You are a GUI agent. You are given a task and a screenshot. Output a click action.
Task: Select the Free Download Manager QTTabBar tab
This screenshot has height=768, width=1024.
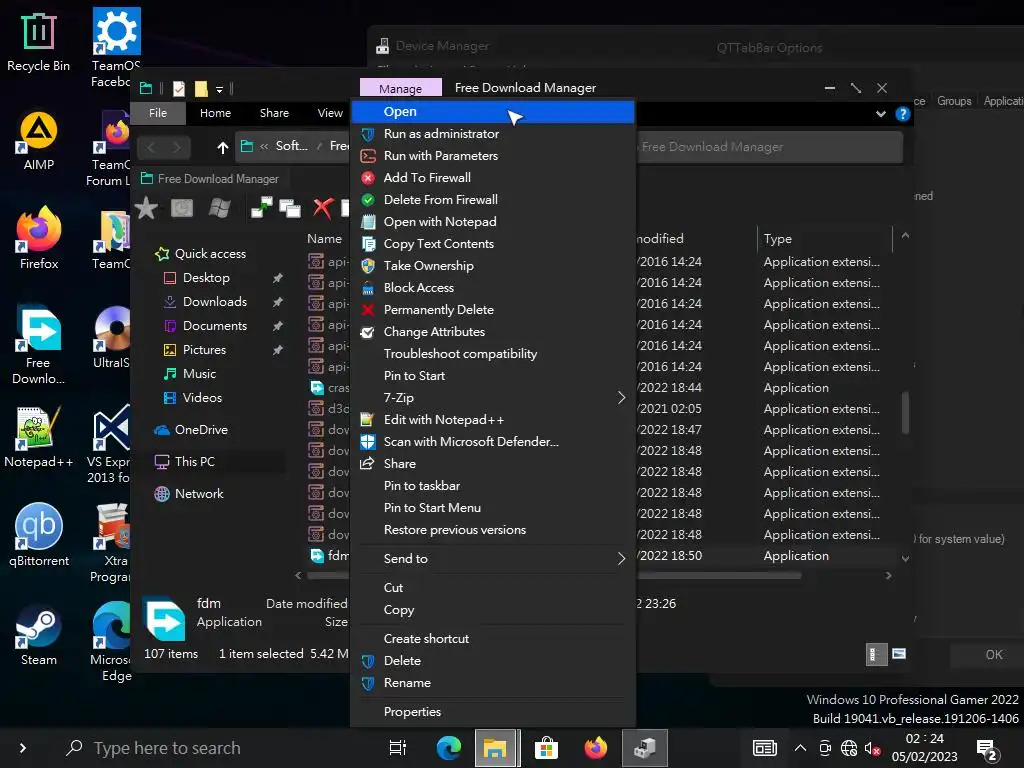211,179
